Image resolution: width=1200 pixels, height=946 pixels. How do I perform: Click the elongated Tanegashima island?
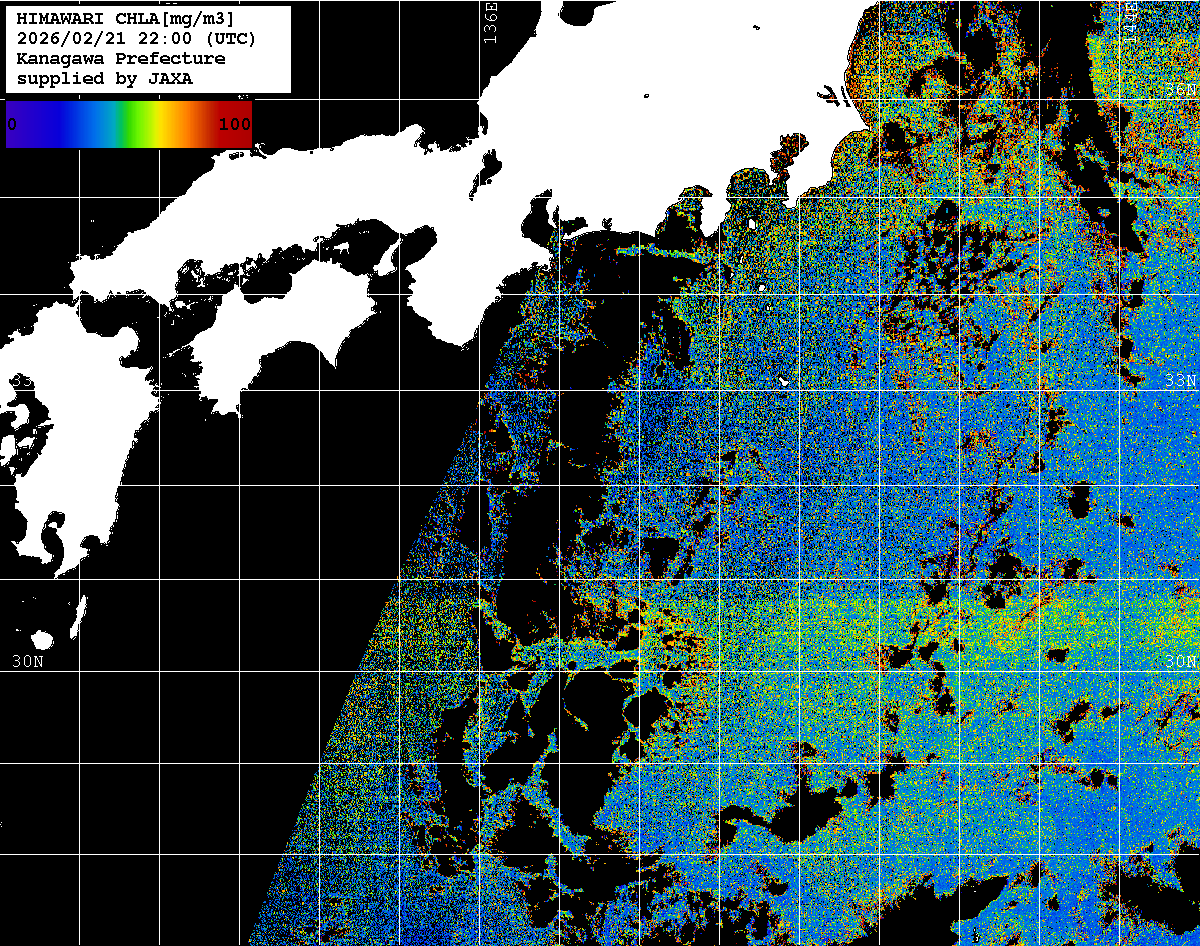coord(78,613)
